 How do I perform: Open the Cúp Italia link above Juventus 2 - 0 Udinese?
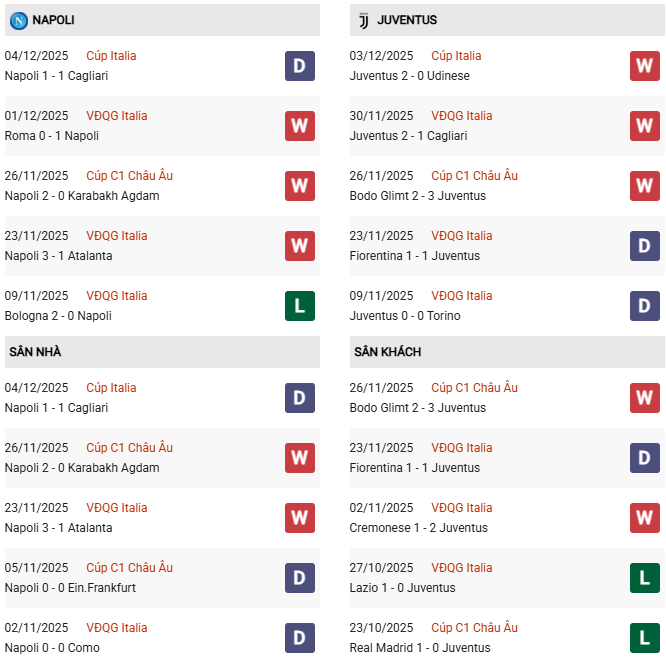pos(456,56)
